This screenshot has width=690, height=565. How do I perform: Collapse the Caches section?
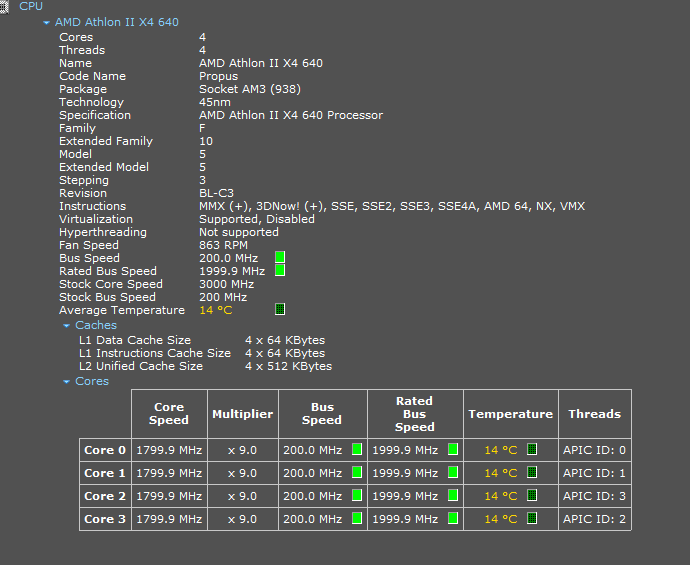tap(66, 326)
